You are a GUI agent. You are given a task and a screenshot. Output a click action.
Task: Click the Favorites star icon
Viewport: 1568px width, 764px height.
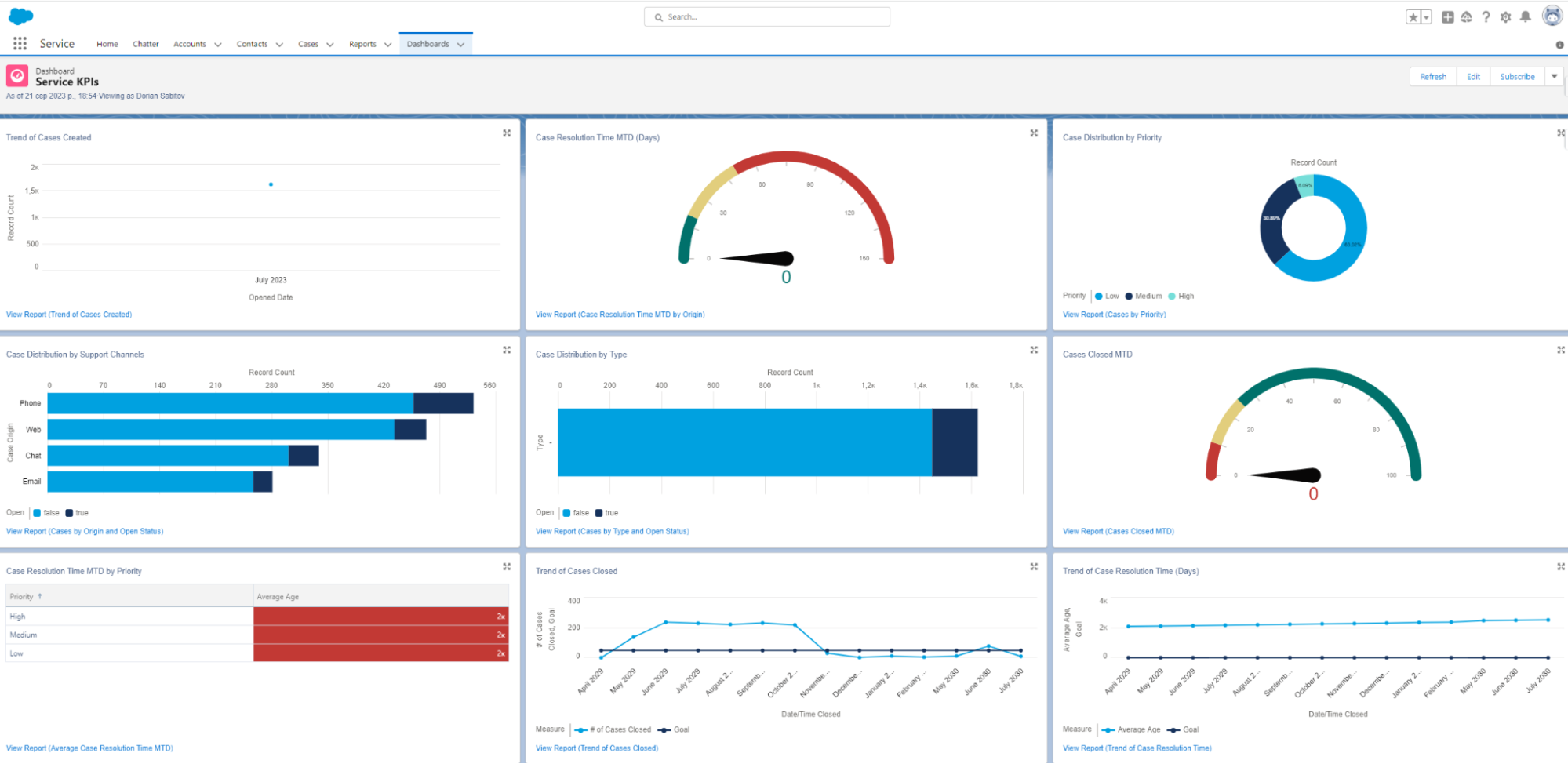click(x=1414, y=16)
